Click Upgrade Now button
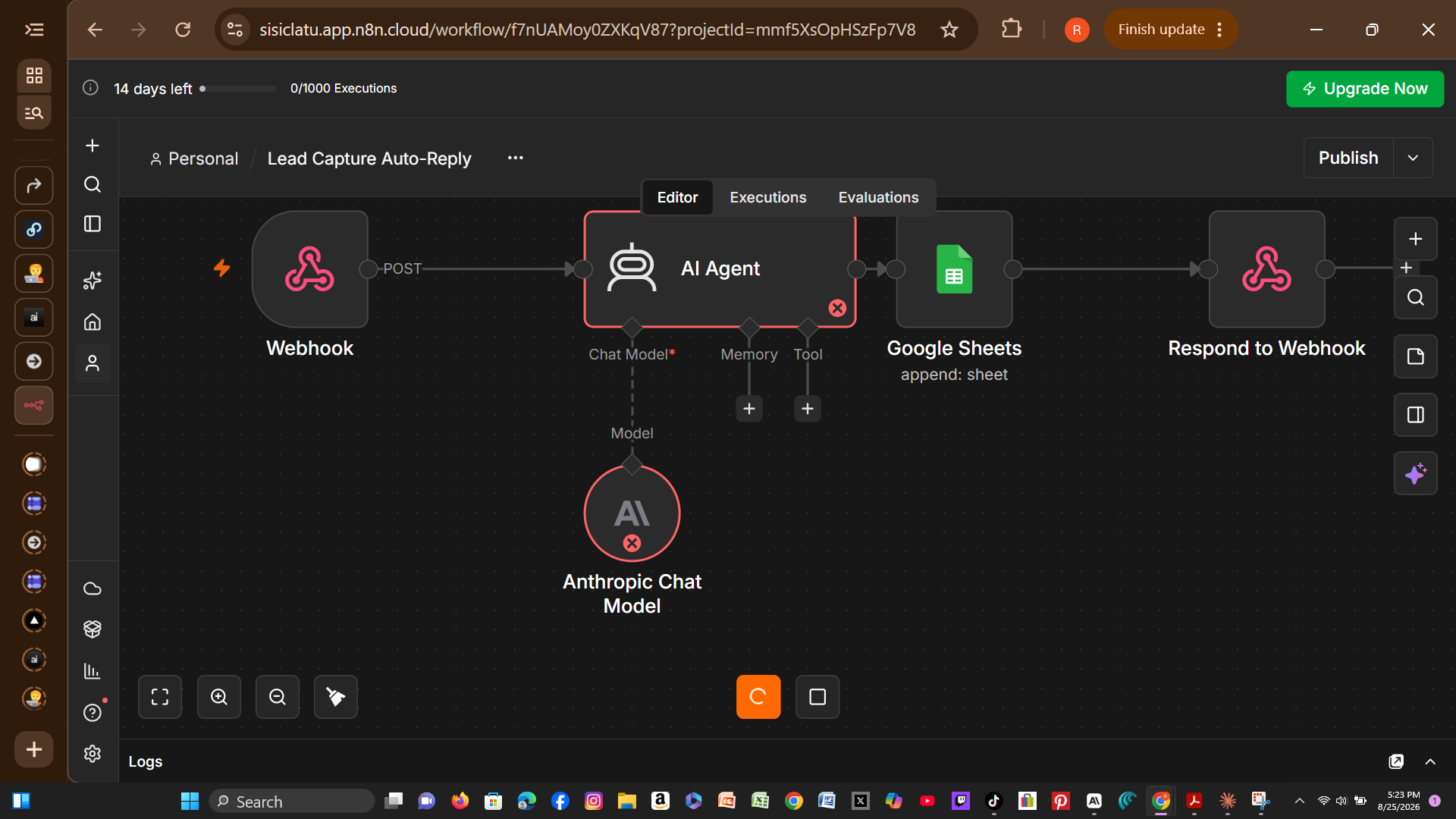Screen dimensions: 1456x819 point(1365,89)
